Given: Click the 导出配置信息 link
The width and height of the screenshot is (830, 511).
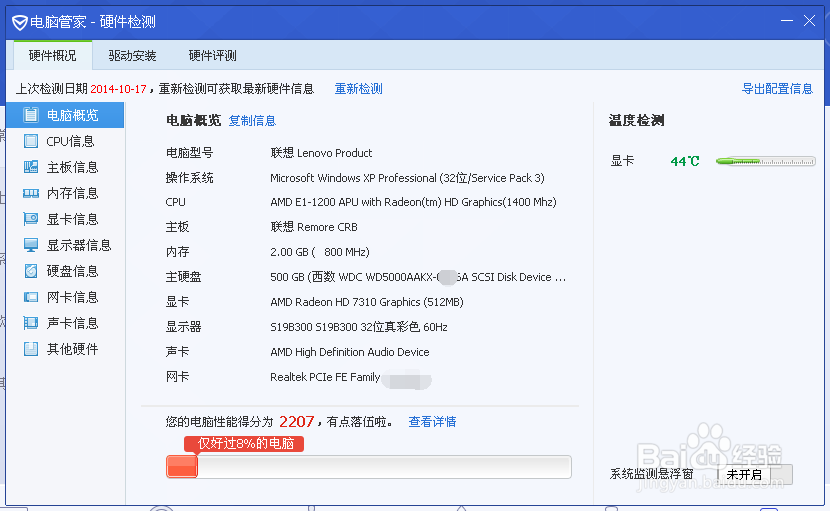Looking at the screenshot, I should pyautogui.click(x=777, y=88).
